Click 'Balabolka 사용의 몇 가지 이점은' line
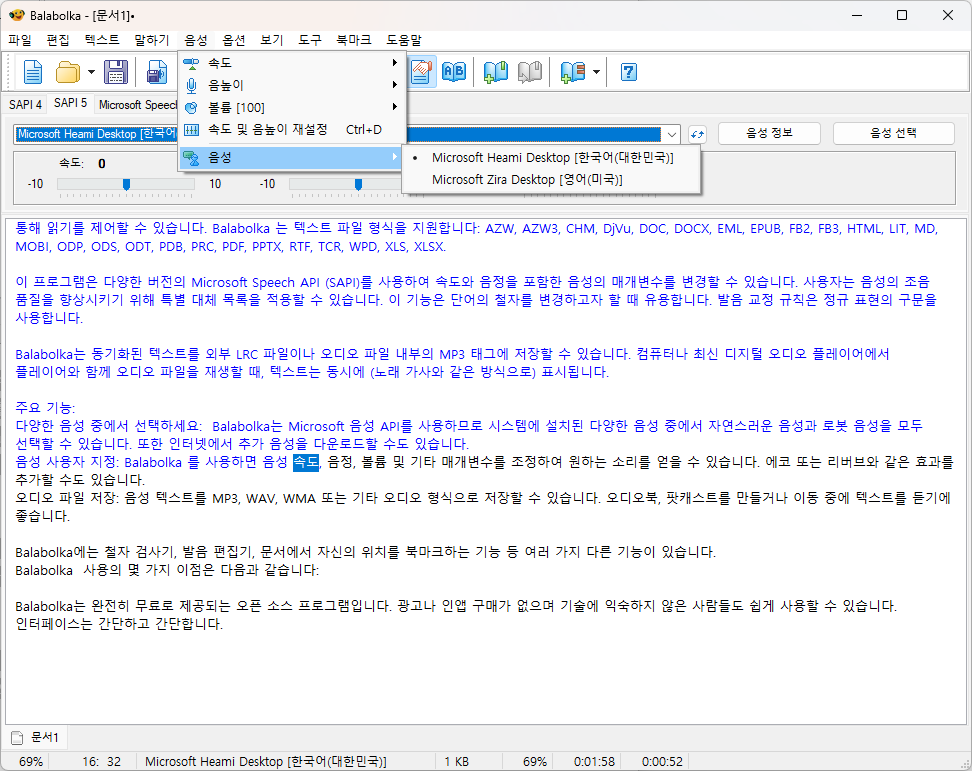Image resolution: width=972 pixels, height=771 pixels. (167, 570)
